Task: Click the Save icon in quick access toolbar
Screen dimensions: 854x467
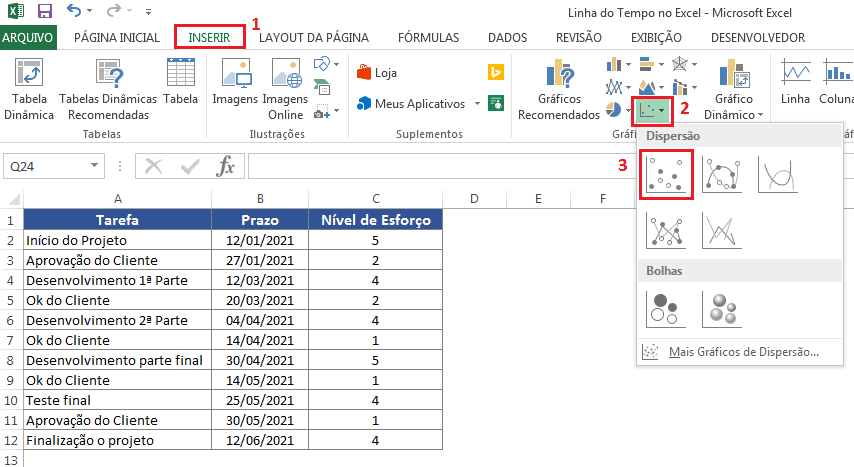Action: click(x=44, y=12)
